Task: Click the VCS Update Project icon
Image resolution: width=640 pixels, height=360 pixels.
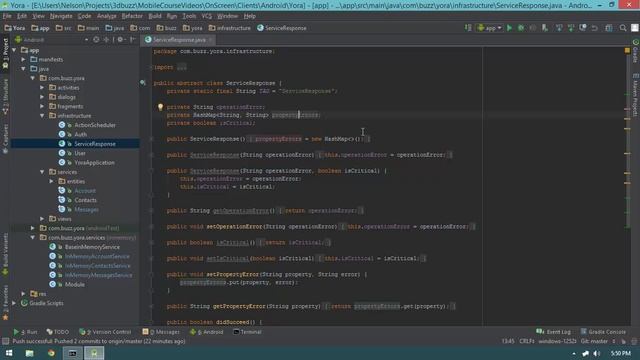Action: (x=559, y=28)
